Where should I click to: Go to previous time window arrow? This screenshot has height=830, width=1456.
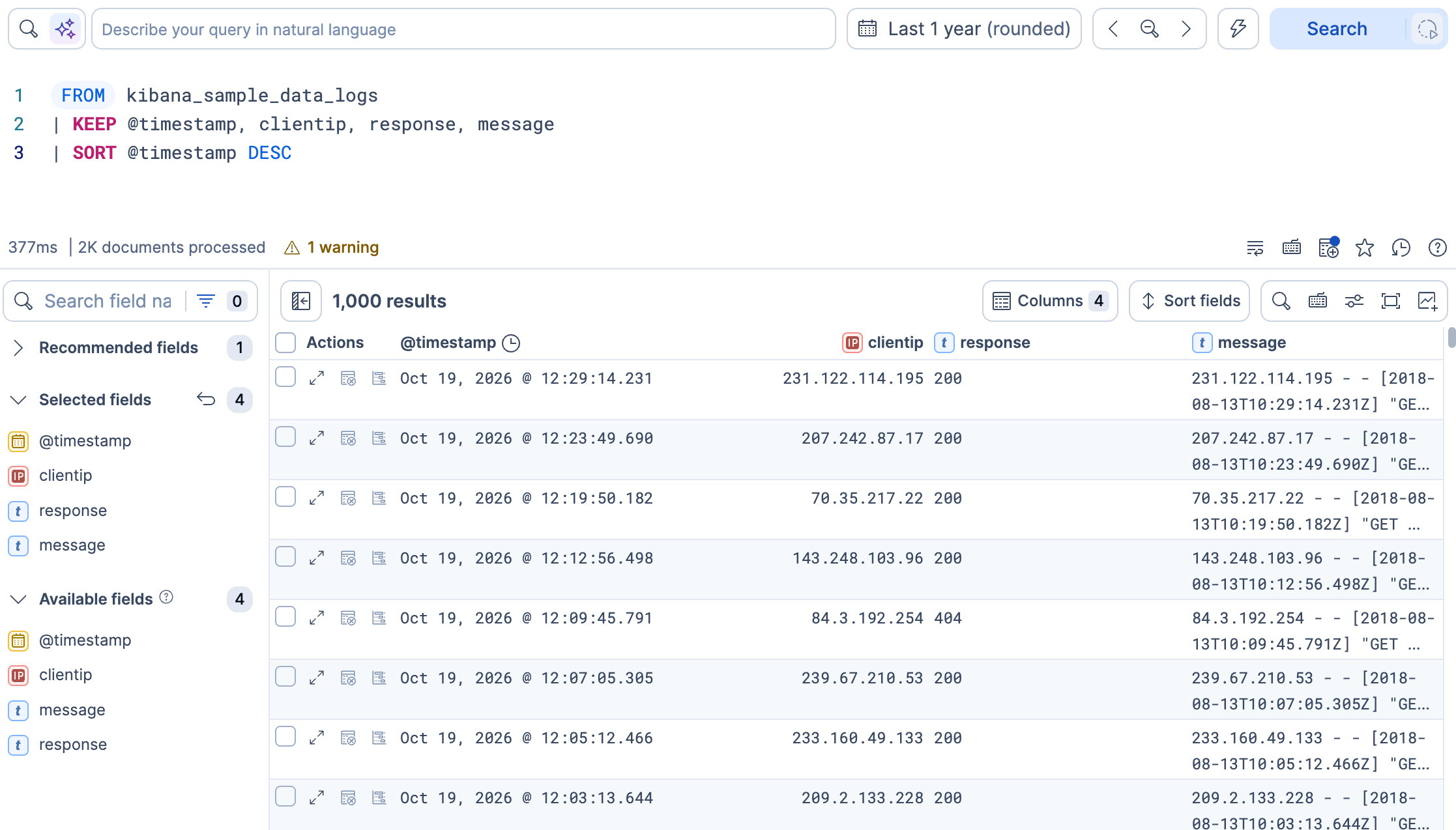(1113, 29)
